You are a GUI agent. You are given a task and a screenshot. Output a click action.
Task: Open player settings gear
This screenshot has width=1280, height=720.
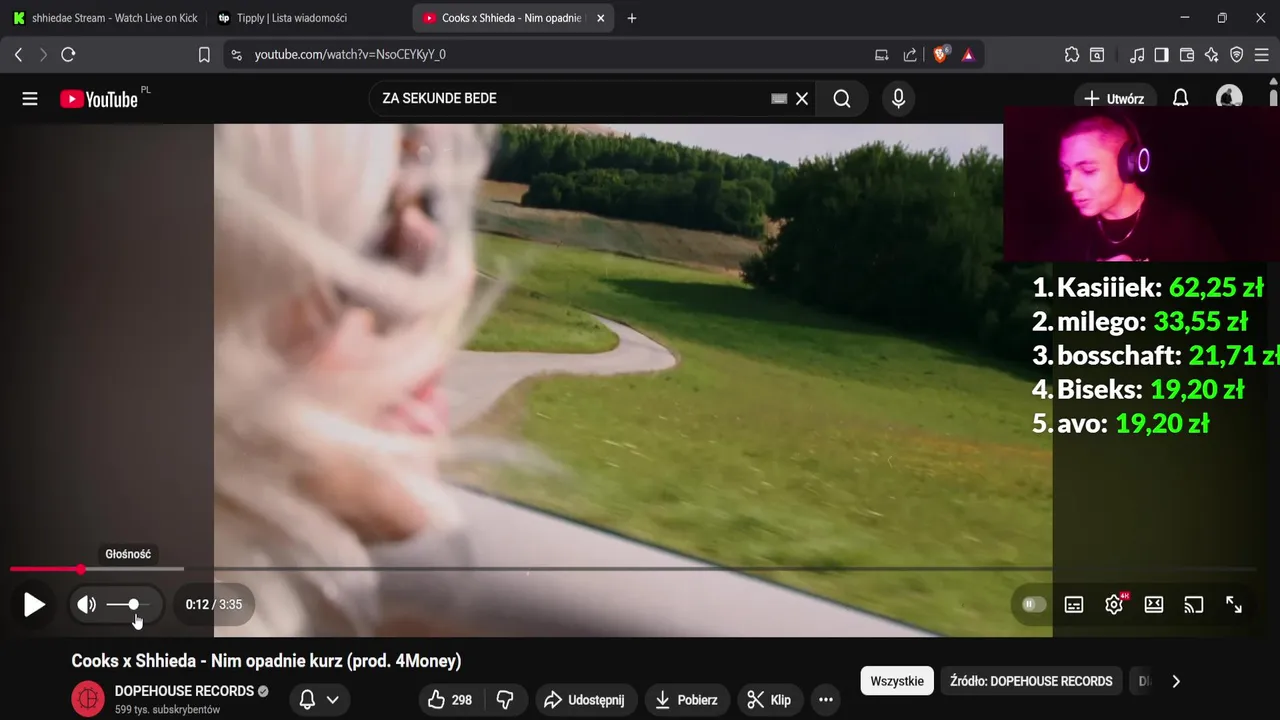tap(1114, 604)
